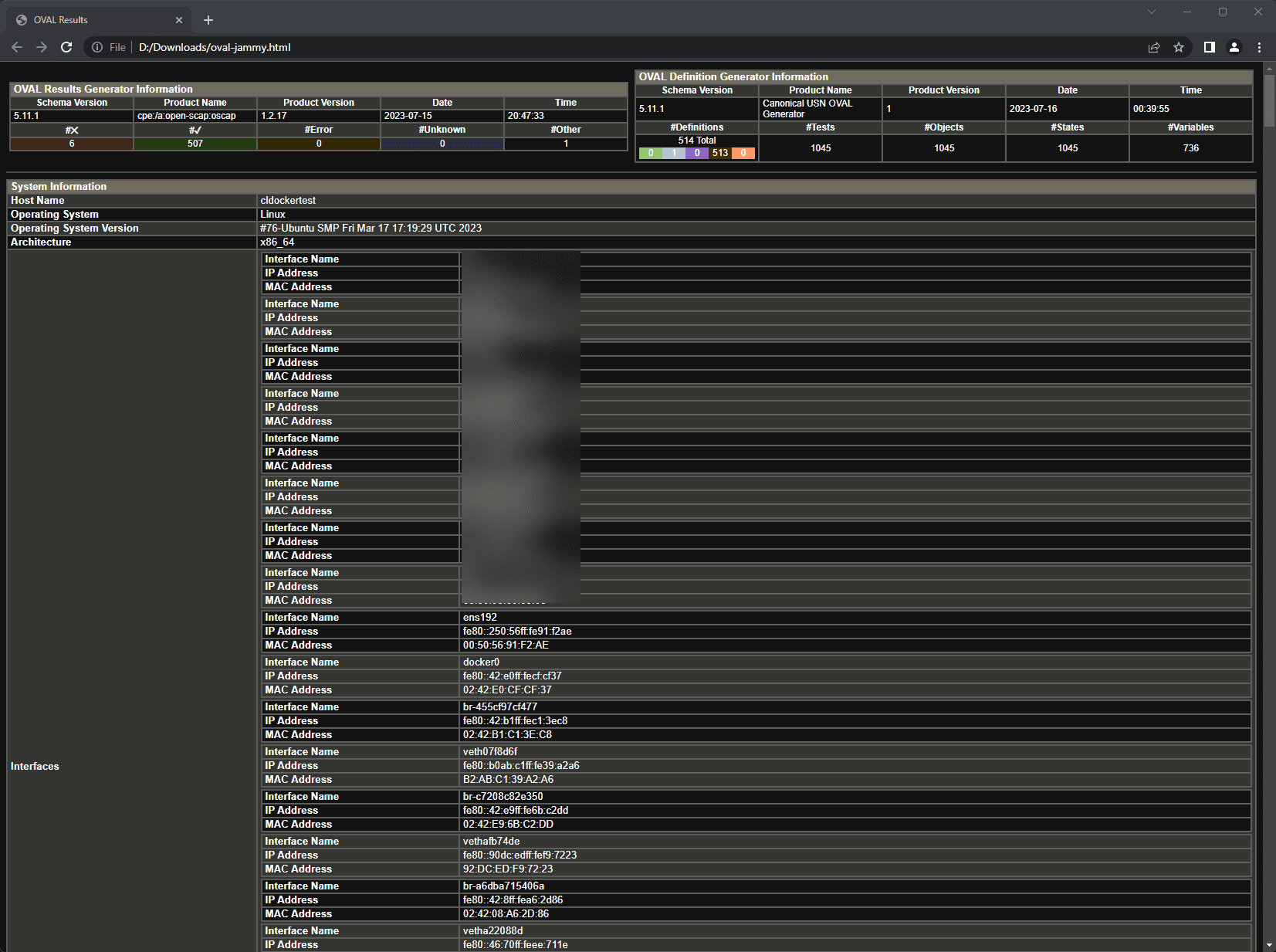Open a new browser tab
Viewport: 1276px width, 952px height.
(x=208, y=20)
